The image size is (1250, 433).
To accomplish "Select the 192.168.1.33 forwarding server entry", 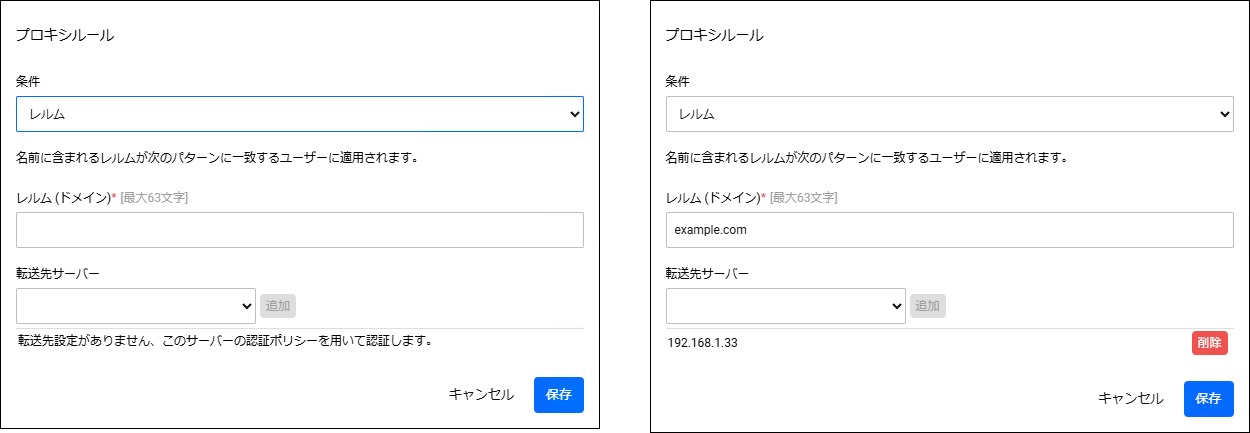I will point(950,343).
